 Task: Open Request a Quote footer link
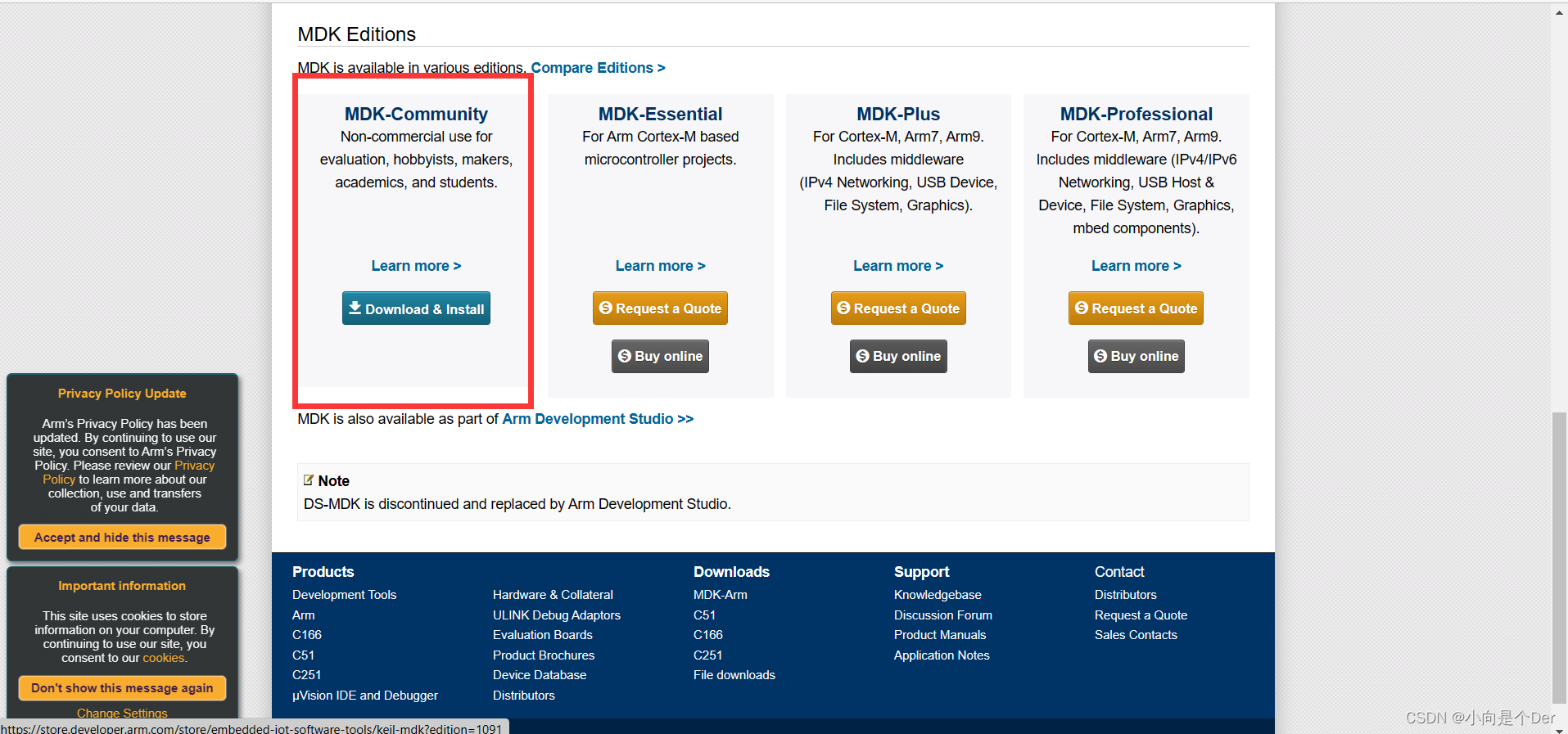(x=1141, y=615)
